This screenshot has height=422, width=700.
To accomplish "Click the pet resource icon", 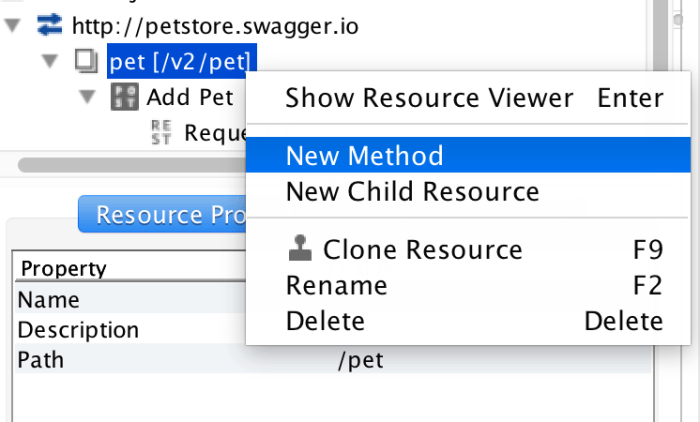I will [86, 61].
